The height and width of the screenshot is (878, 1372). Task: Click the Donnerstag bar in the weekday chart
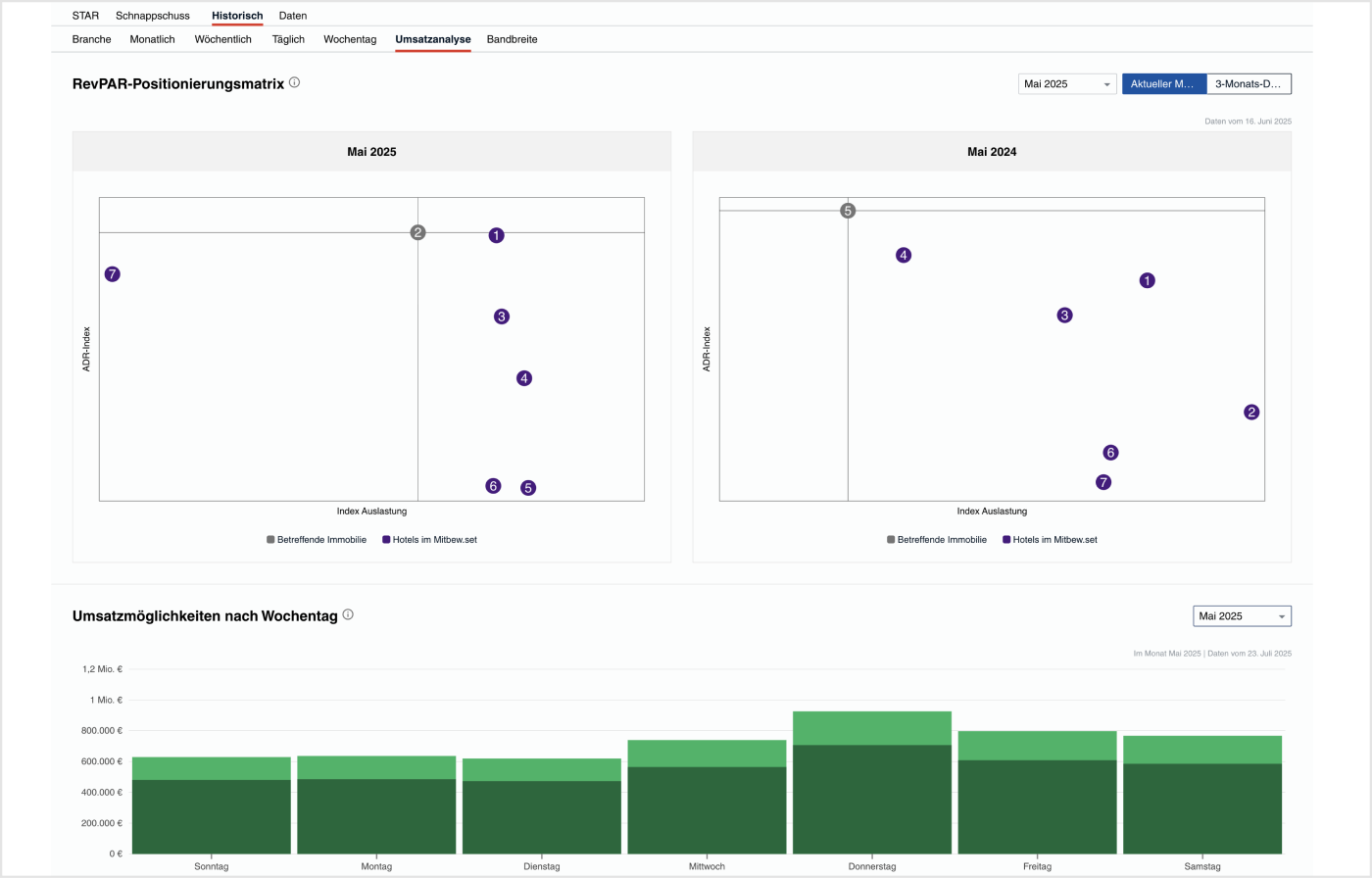(871, 784)
